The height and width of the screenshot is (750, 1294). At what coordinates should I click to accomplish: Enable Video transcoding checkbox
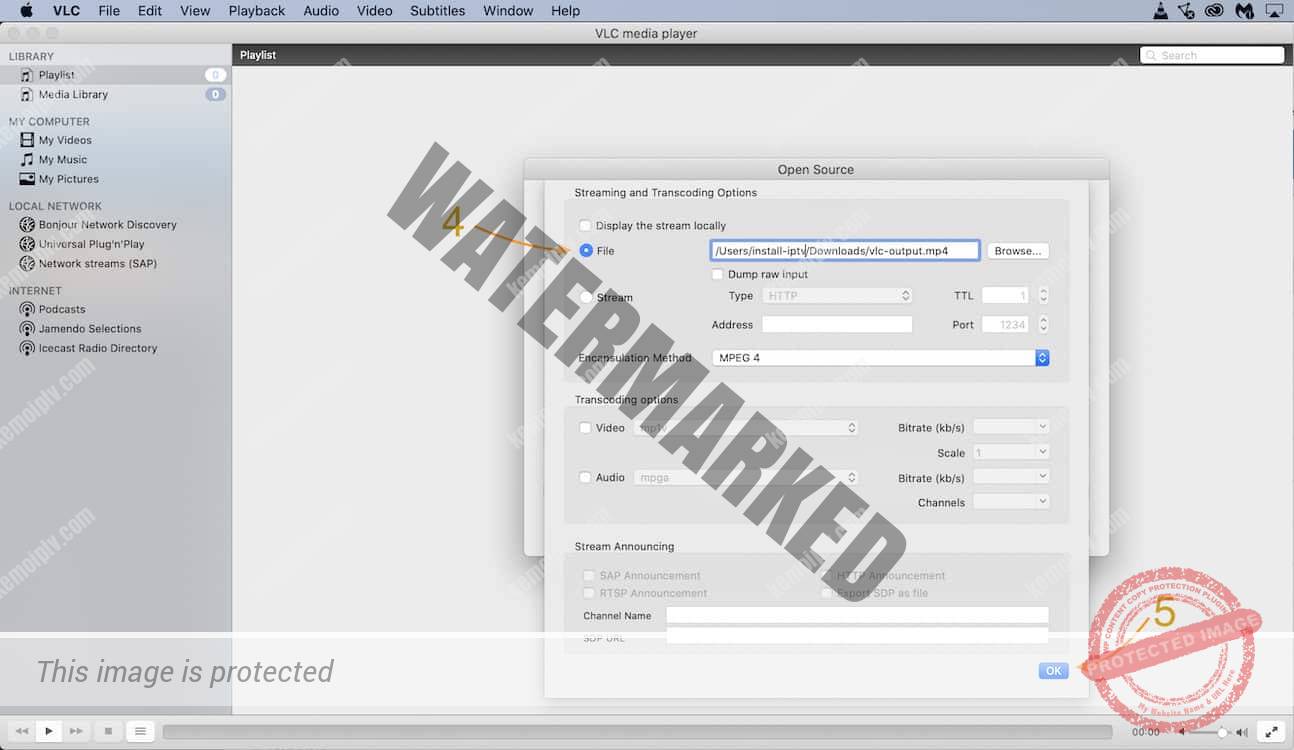[585, 428]
